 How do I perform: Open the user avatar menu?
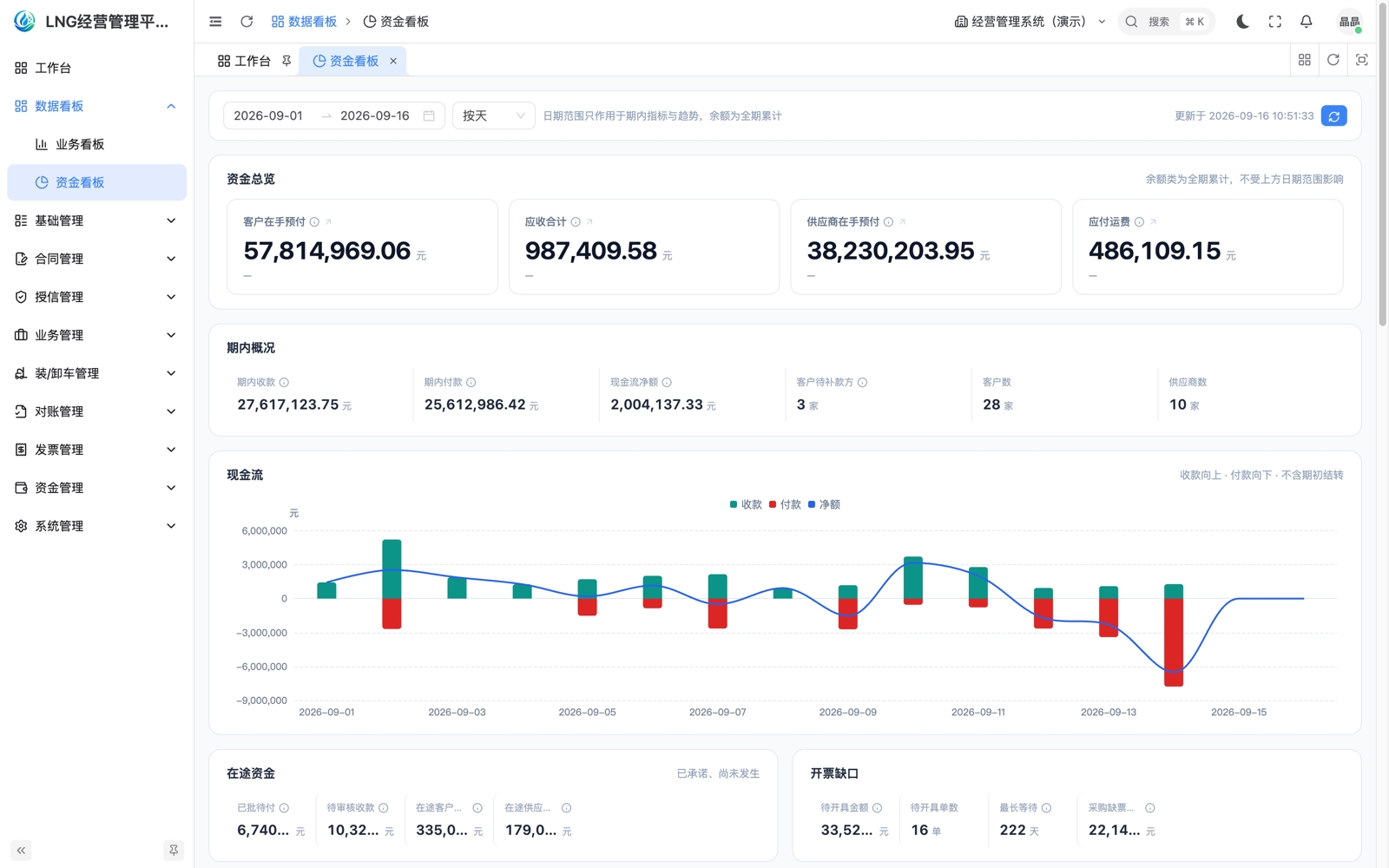click(1349, 22)
